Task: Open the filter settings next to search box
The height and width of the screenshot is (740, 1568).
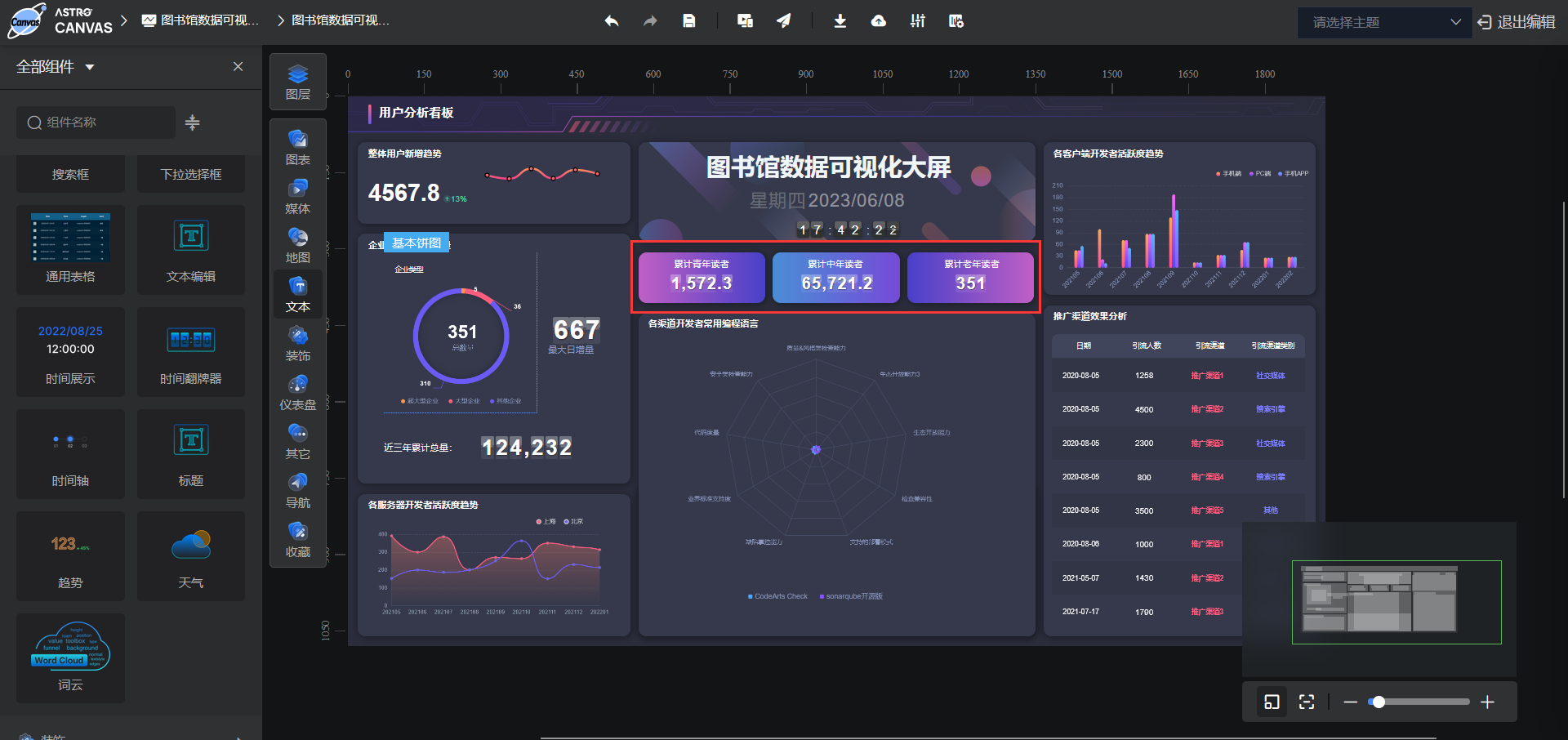Action: (192, 123)
